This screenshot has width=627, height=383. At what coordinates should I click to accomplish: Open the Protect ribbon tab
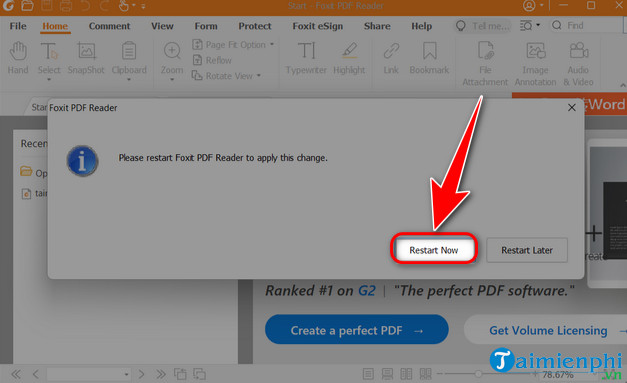coord(255,26)
